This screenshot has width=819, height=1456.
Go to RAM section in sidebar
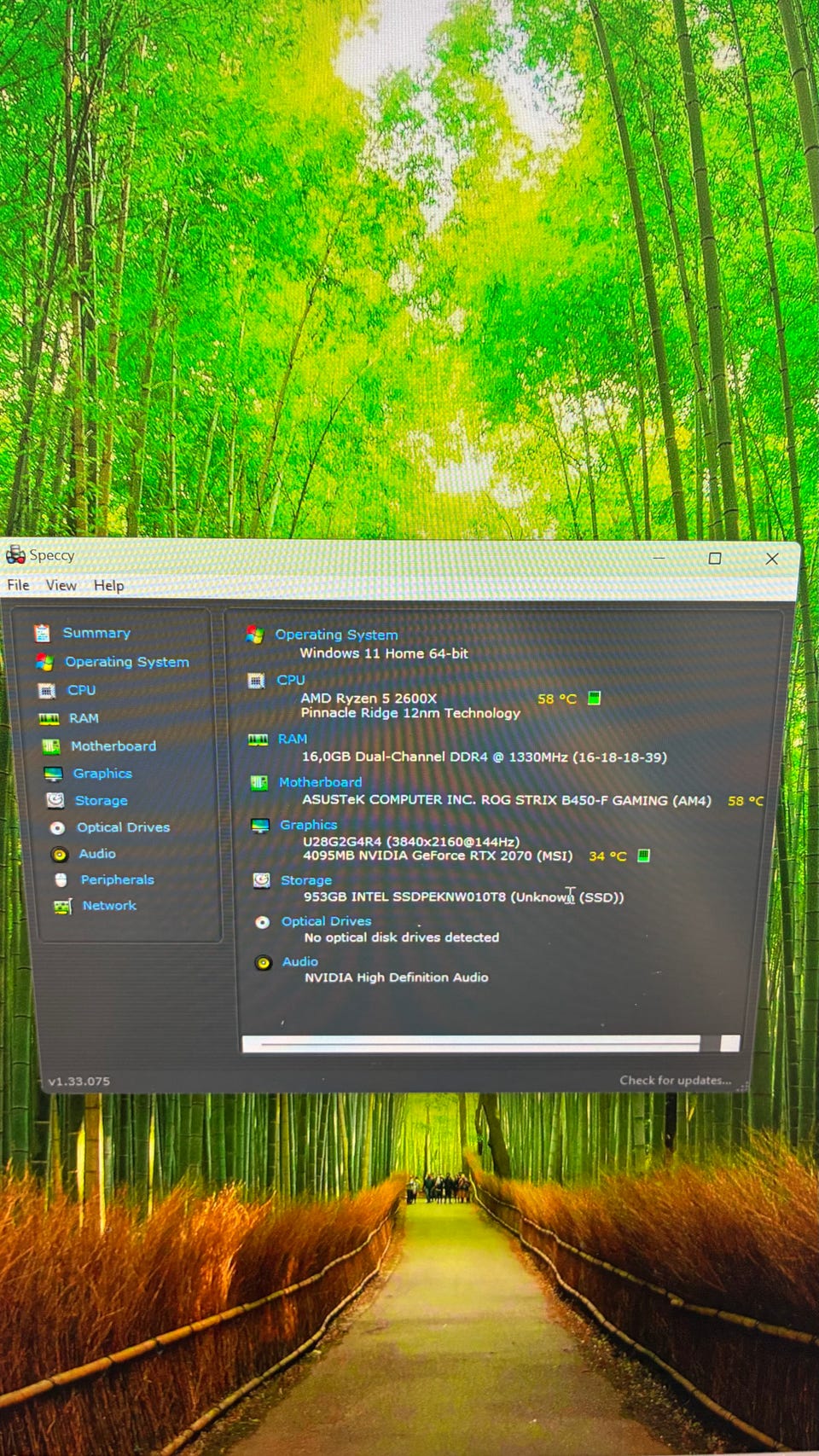pos(84,718)
